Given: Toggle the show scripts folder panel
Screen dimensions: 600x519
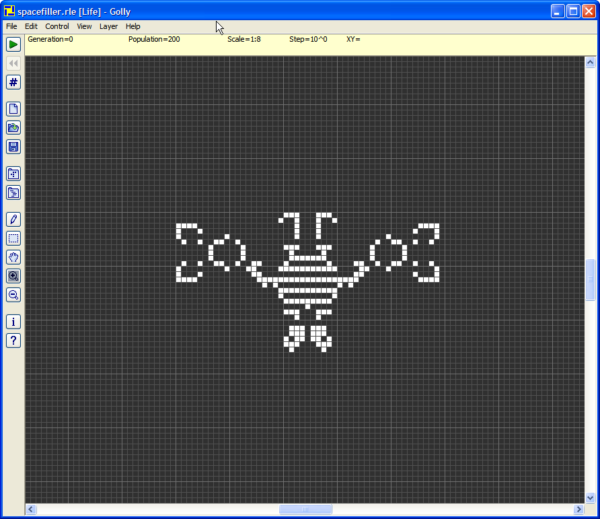Looking at the screenshot, I should click(13, 193).
